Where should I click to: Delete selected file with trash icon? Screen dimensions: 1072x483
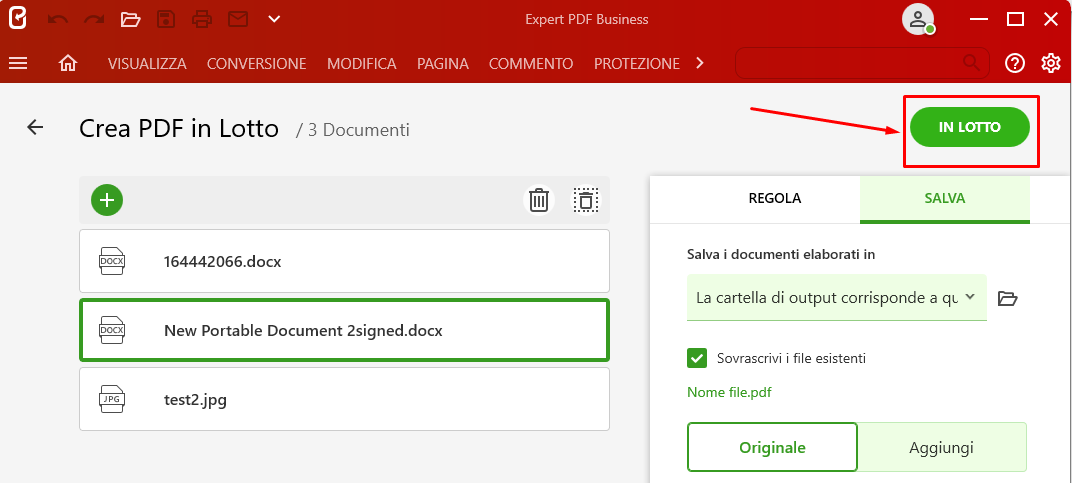tap(539, 200)
